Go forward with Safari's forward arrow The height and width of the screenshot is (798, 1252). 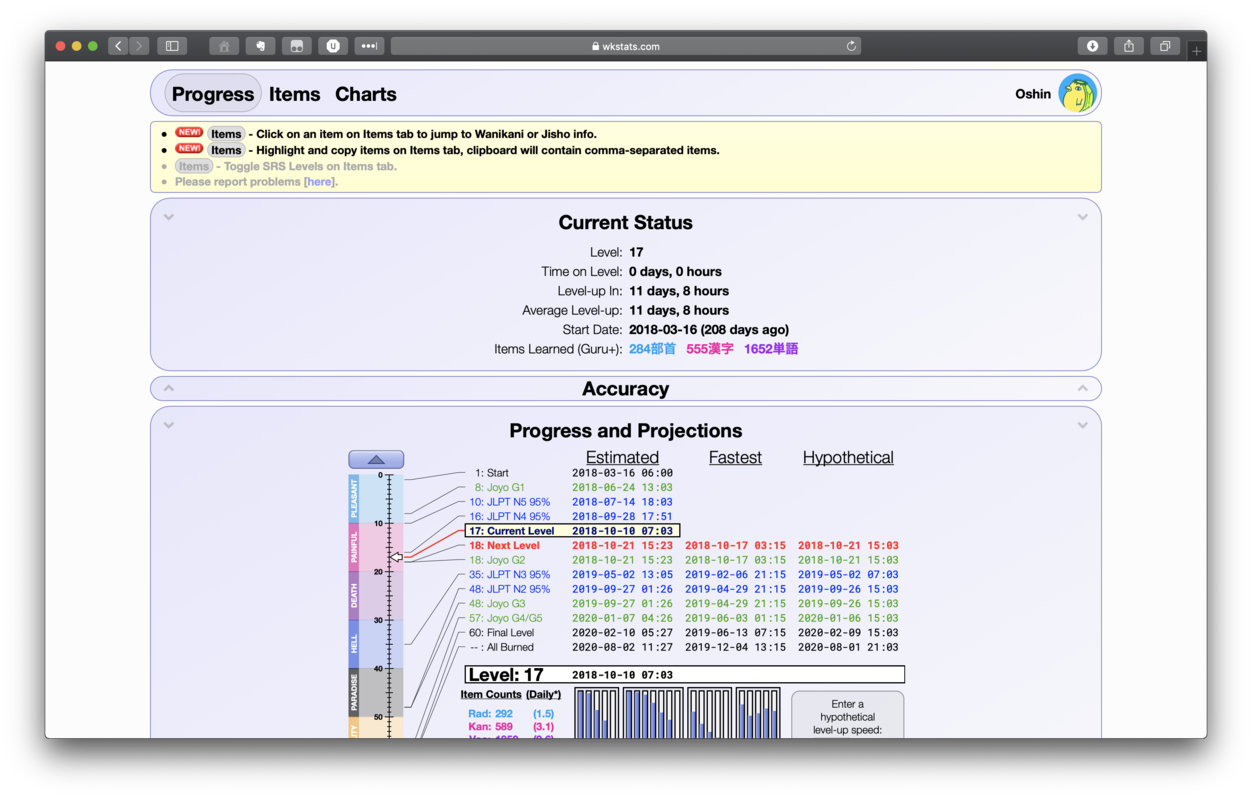pyautogui.click(x=139, y=46)
